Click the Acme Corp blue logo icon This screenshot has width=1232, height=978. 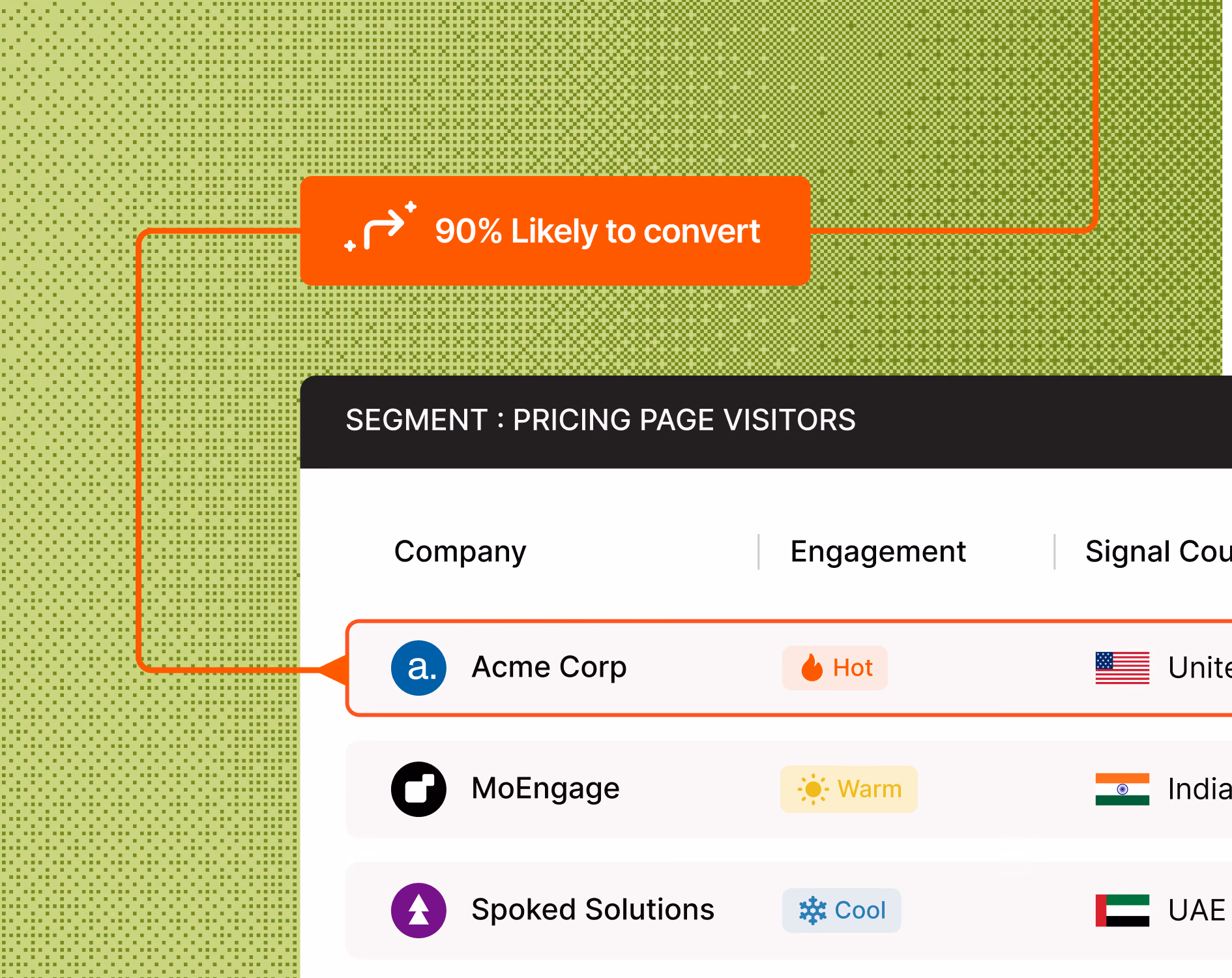pos(418,668)
